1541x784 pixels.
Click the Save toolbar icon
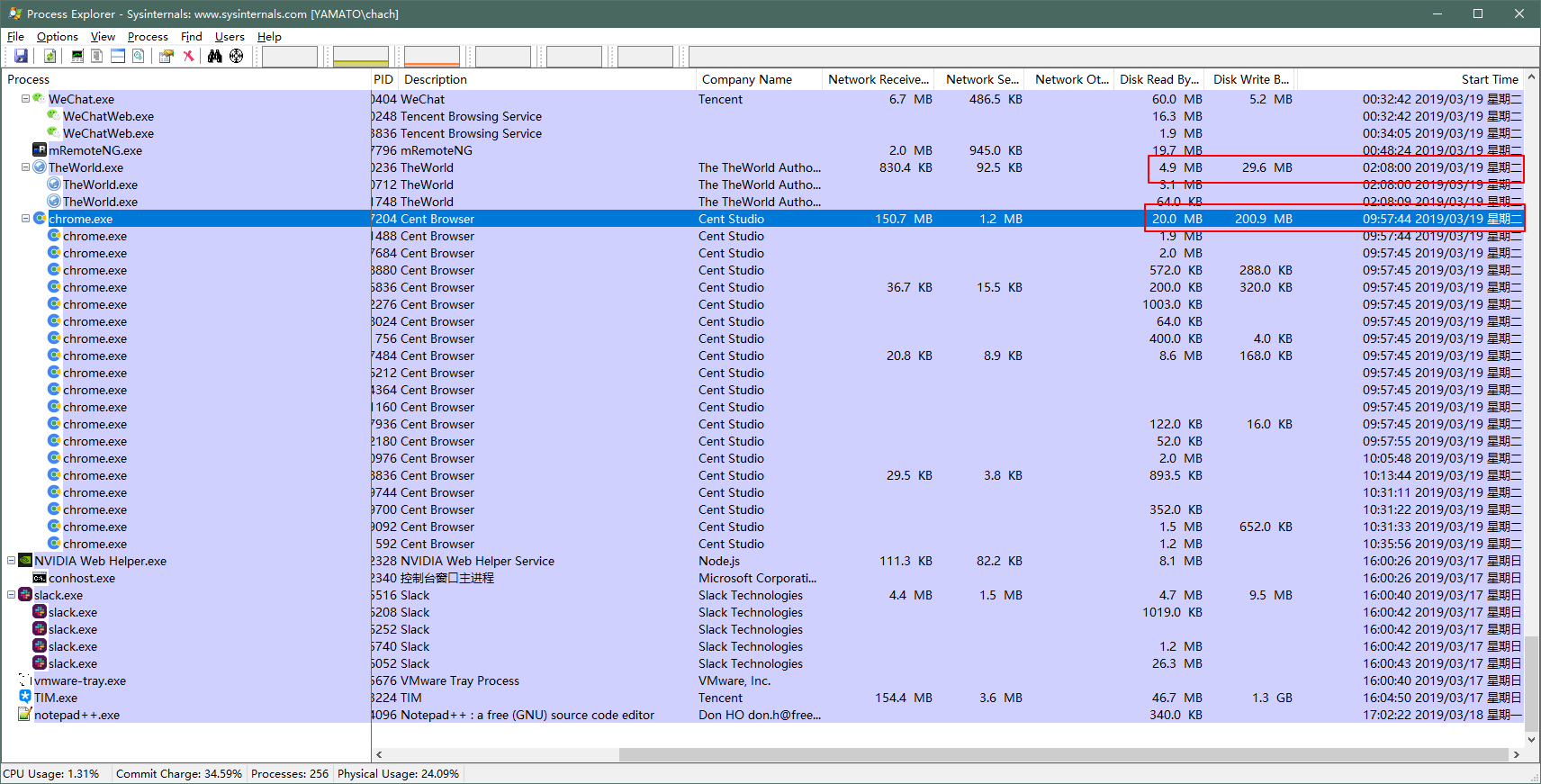(x=21, y=56)
